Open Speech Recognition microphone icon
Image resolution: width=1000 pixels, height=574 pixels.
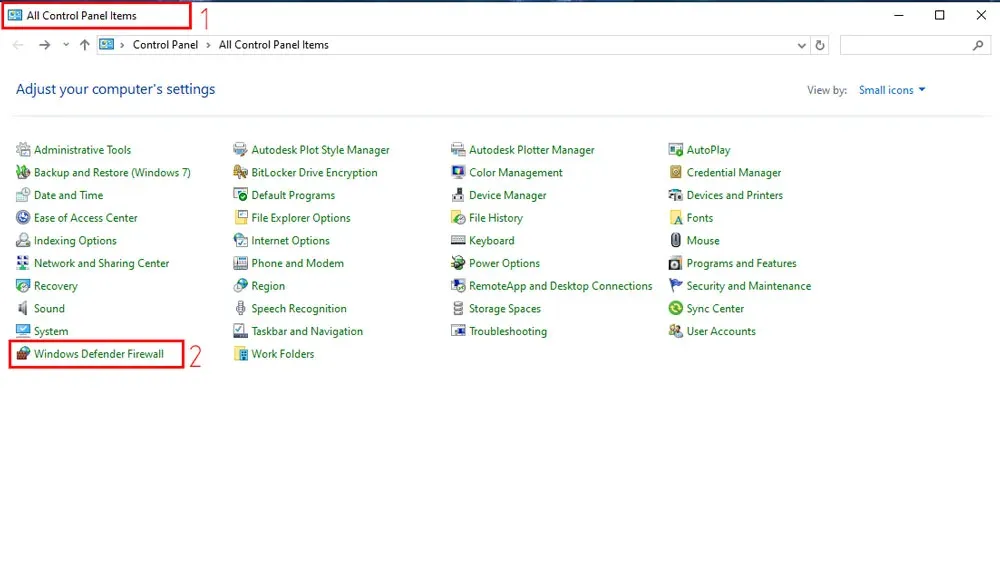point(240,308)
